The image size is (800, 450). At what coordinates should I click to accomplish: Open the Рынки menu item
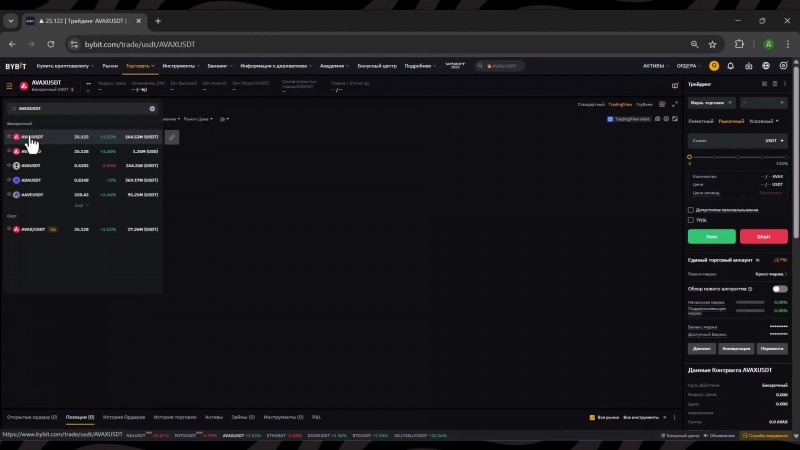(x=110, y=66)
